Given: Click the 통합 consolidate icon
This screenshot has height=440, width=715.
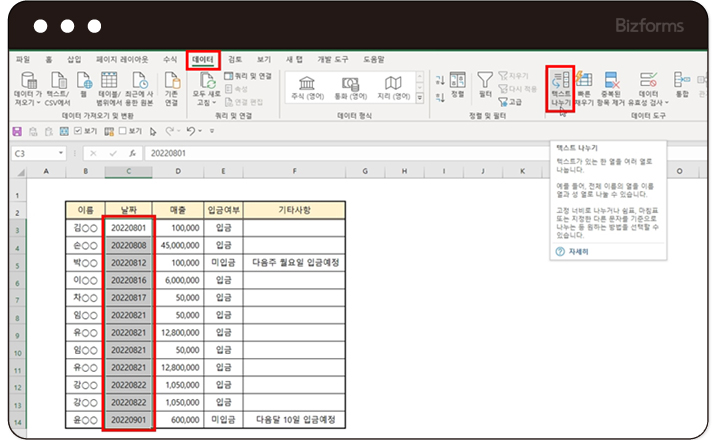Looking at the screenshot, I should tap(682, 80).
